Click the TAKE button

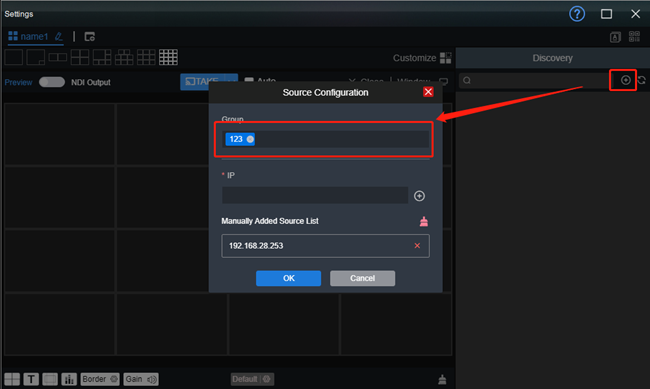pyautogui.click(x=202, y=81)
